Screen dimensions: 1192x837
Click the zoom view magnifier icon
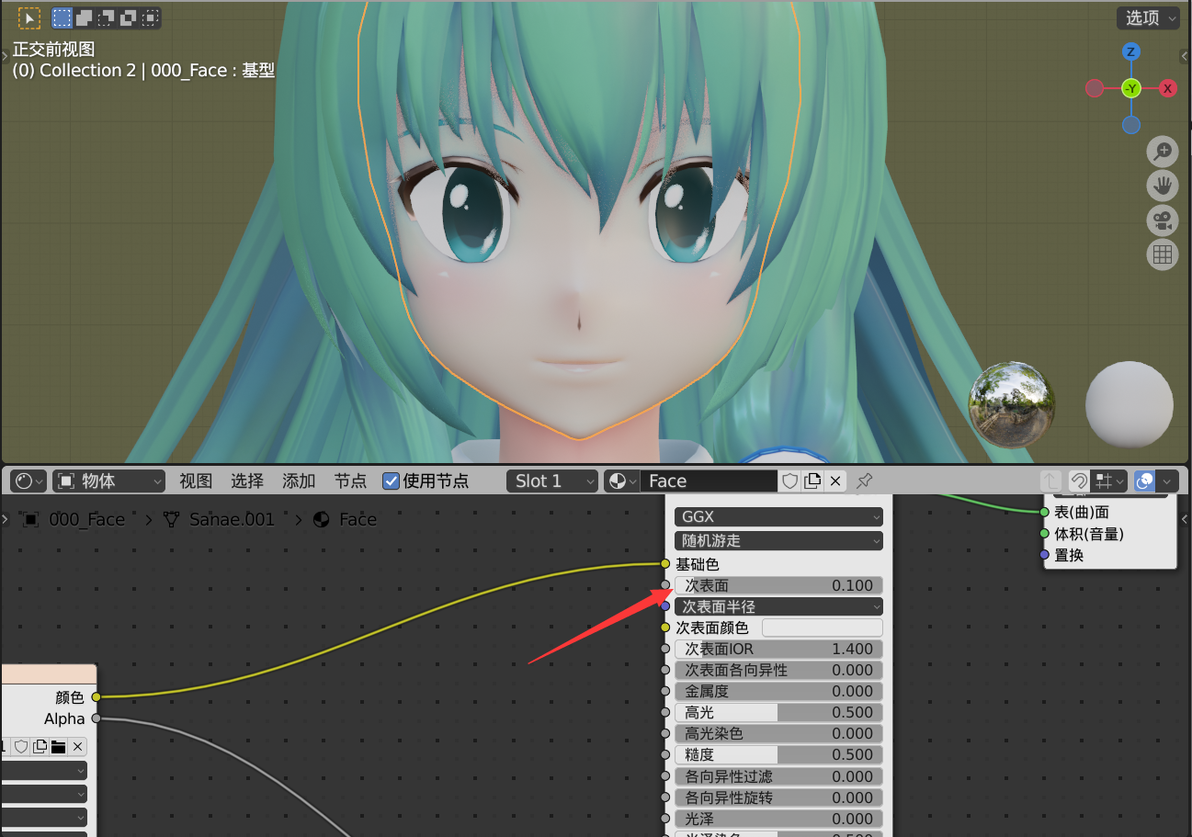click(1162, 151)
